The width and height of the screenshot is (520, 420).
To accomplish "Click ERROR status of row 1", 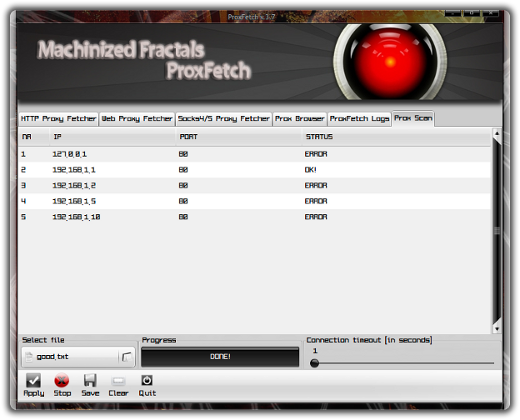I will tap(316, 154).
